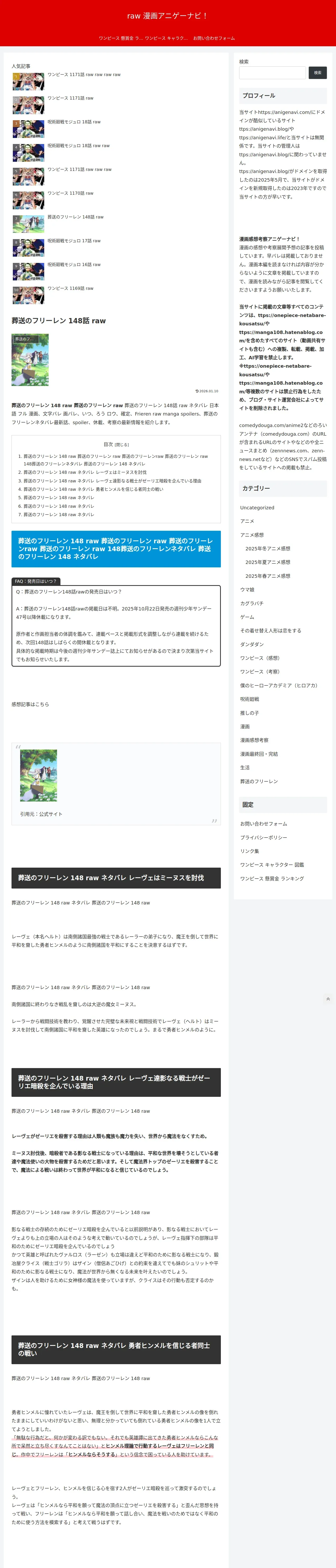Viewport: 336px width, 1568px height.
Task: Click the 人気記事 heading
Action: (x=21, y=66)
